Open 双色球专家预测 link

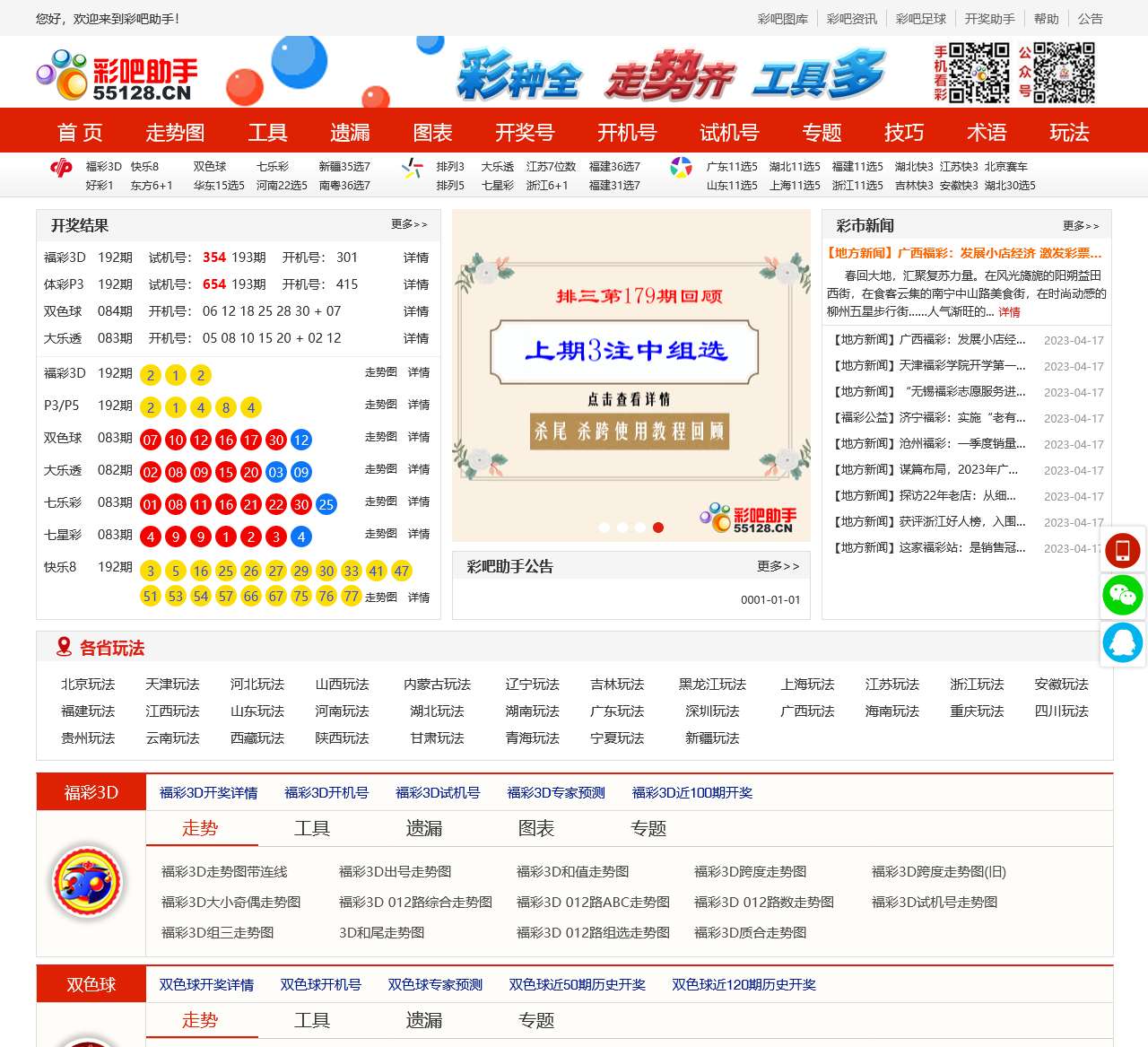tap(435, 985)
